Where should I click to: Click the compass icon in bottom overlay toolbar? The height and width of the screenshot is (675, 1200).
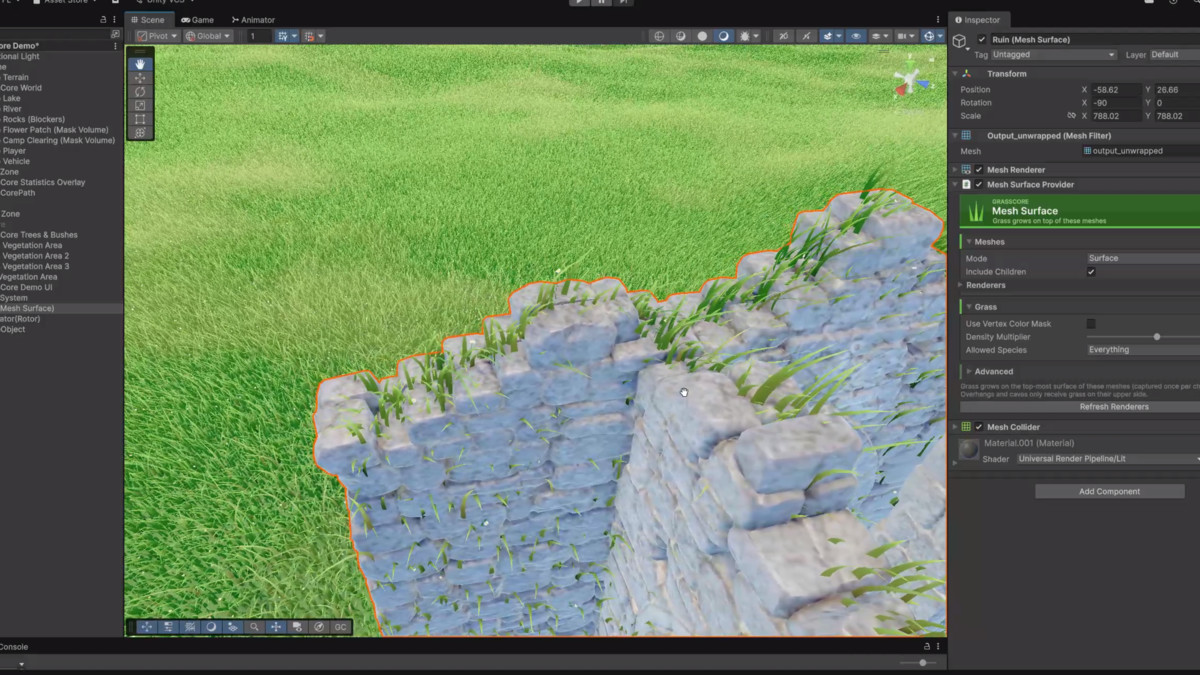[319, 627]
